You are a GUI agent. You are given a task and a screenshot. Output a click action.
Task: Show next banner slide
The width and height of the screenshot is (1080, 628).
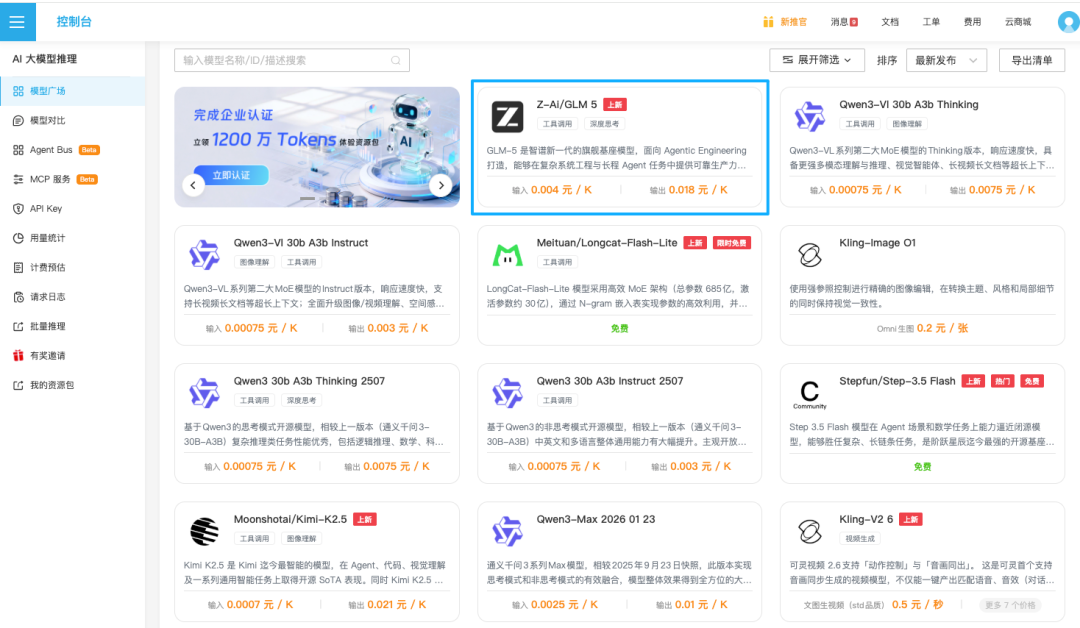[x=441, y=185]
